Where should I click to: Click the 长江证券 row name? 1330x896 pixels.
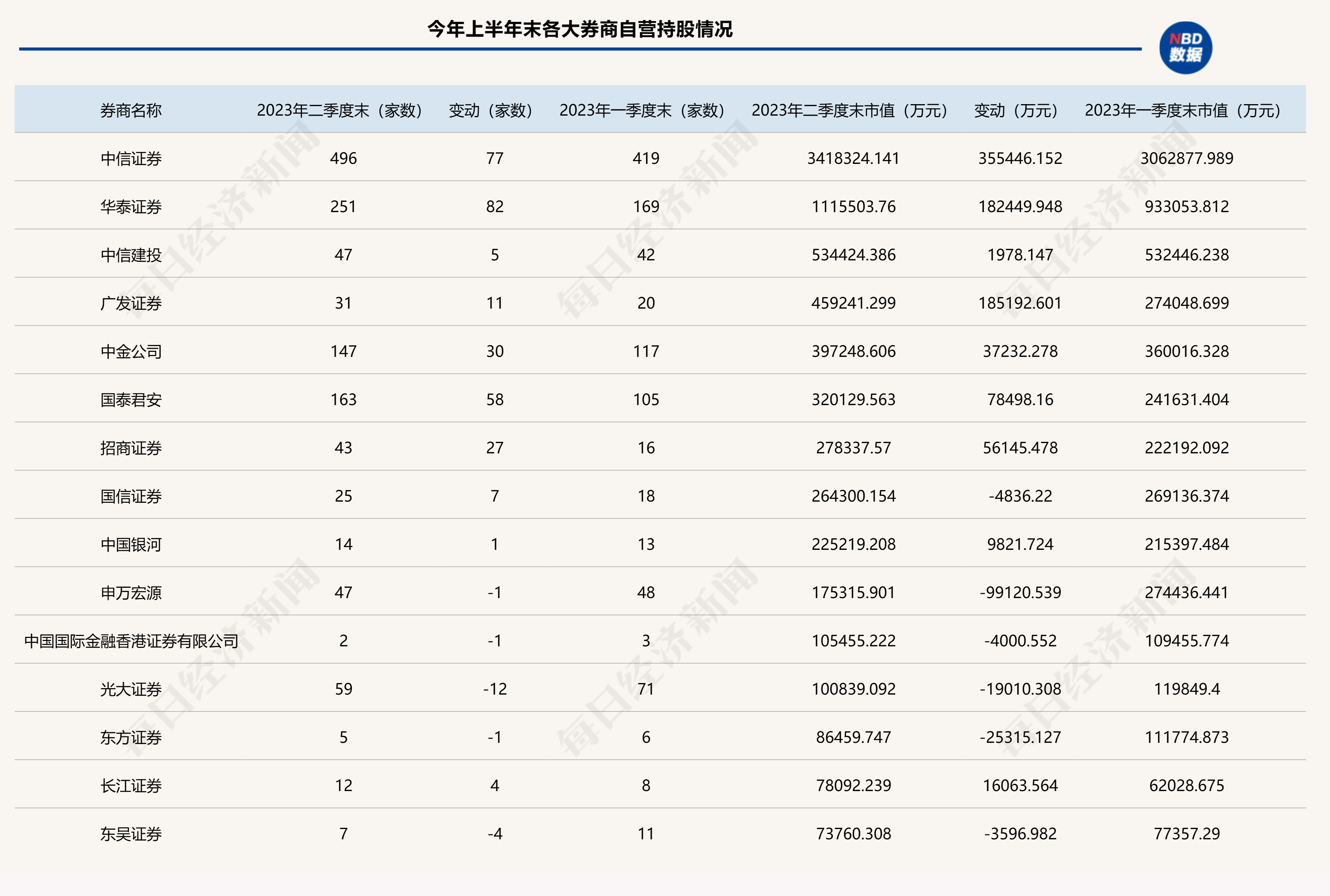pos(131,786)
